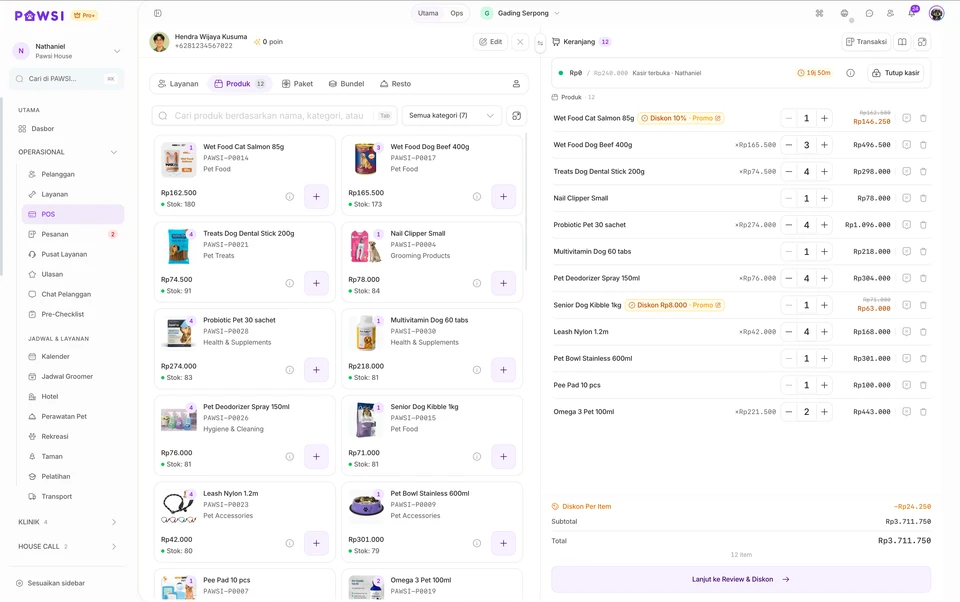Open note icon for Leash Nylon cart row
This screenshot has height=602, width=960.
(x=907, y=331)
